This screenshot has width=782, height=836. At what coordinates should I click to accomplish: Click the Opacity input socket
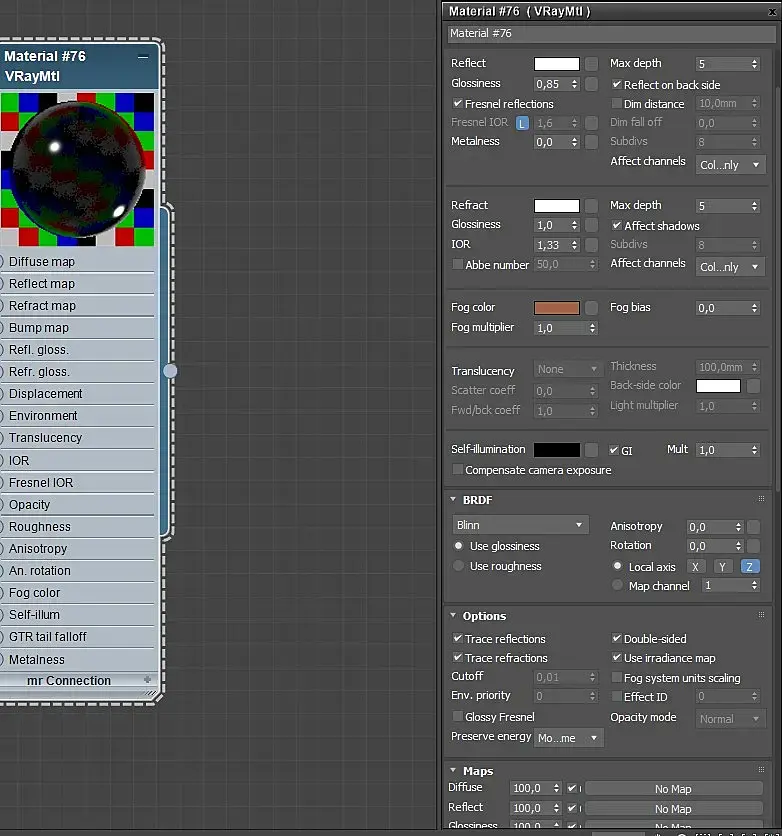coord(2,504)
